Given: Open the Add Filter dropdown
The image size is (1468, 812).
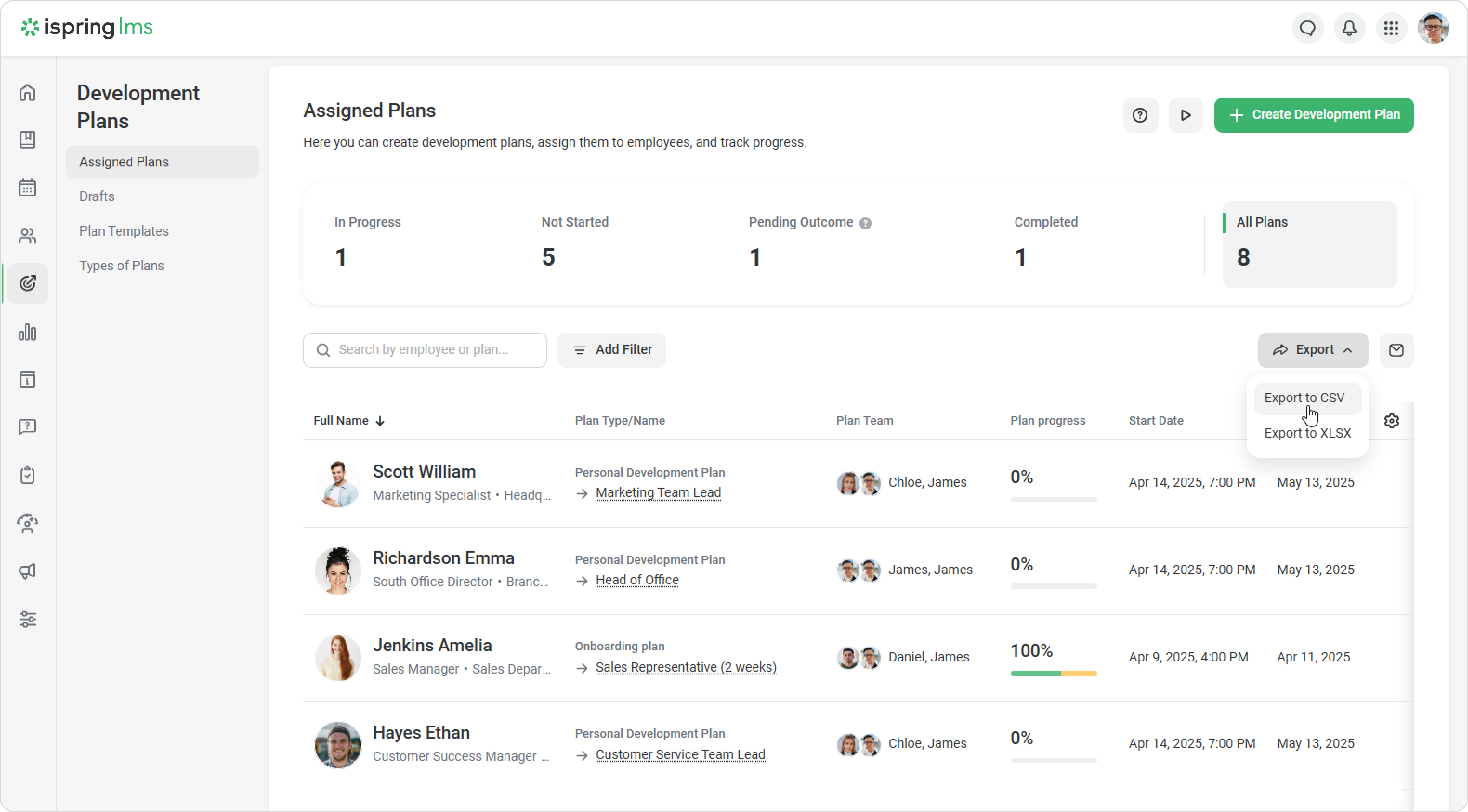Looking at the screenshot, I should 611,350.
